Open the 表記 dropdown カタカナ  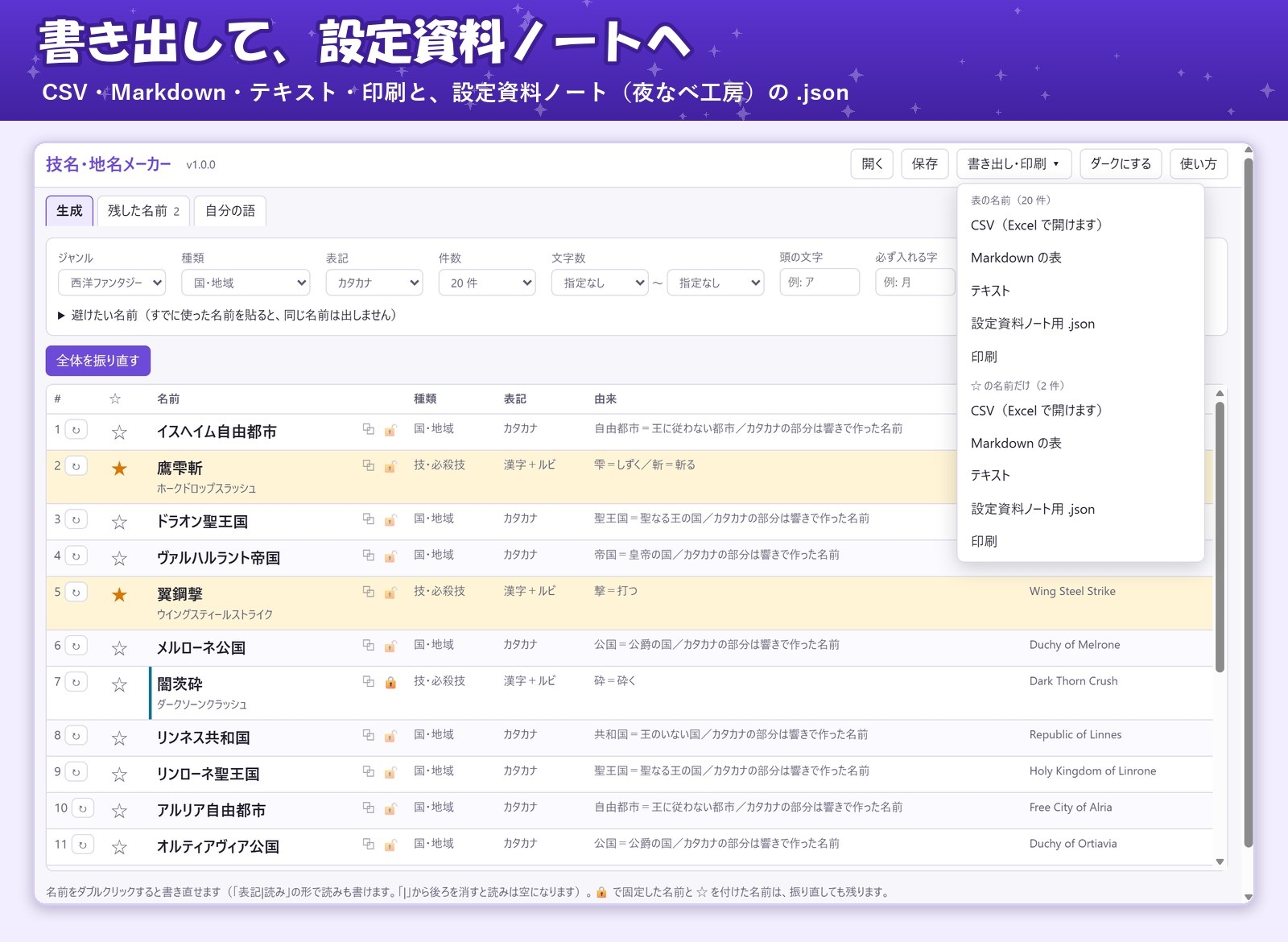(374, 283)
